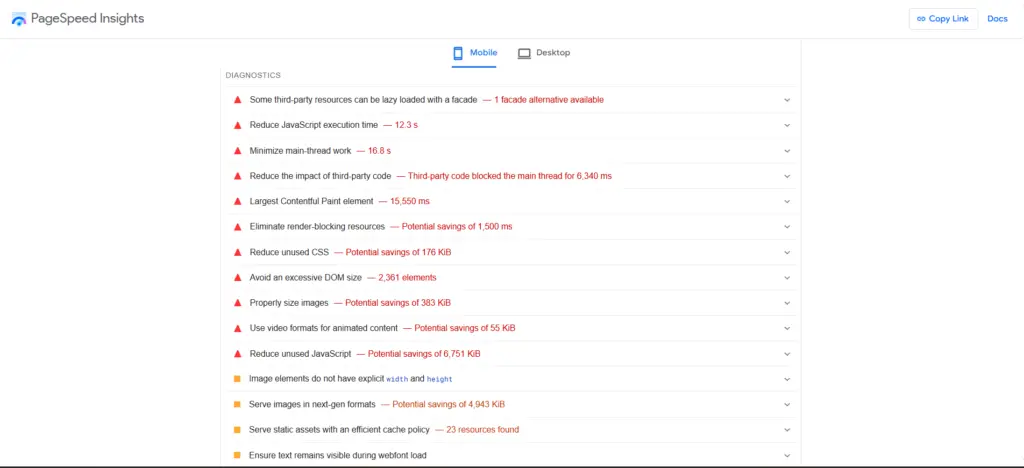Viewport: 1024px width, 468px height.
Task: Click red triangle beside Largest Contentful Paint element
Action: tap(238, 201)
